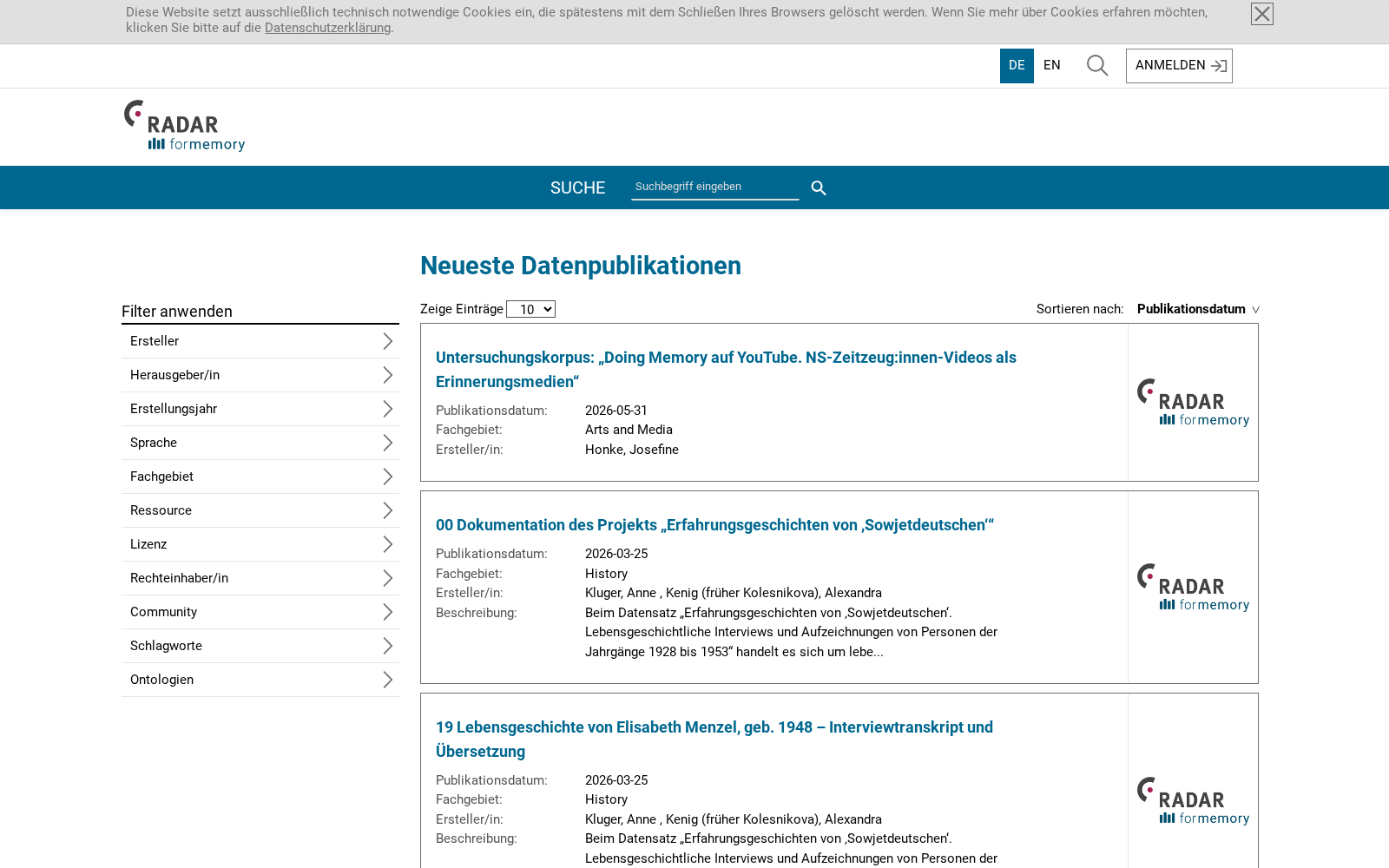Close the cookie notice banner

pos(1262,14)
